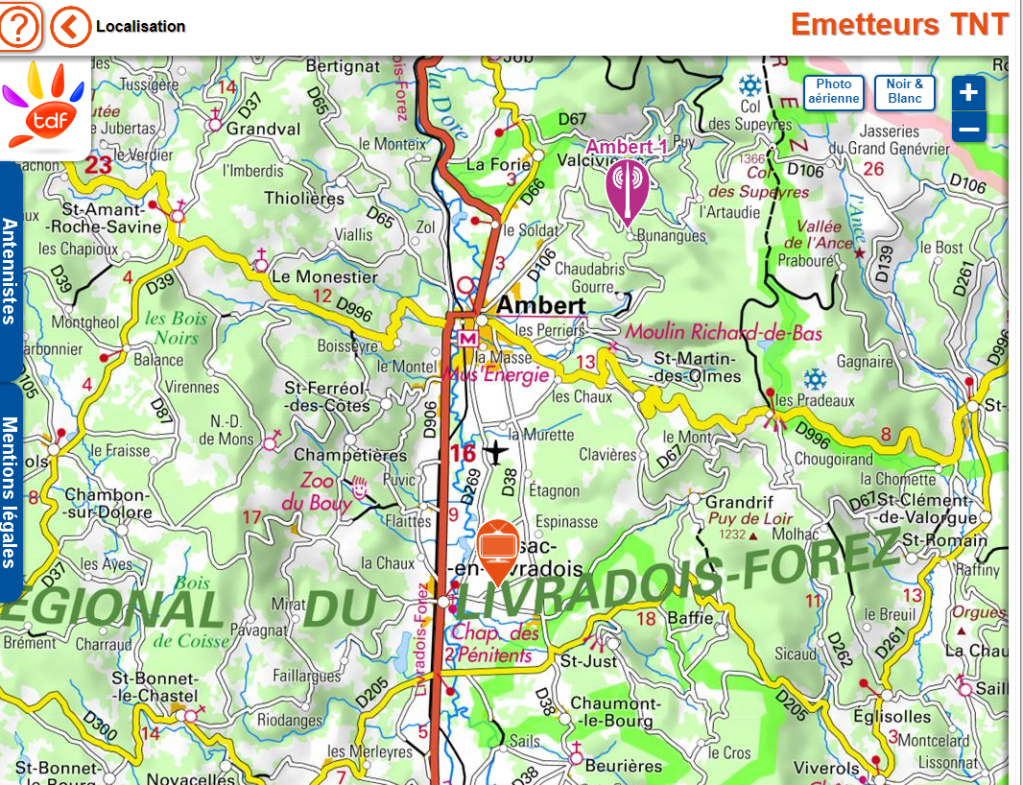Image resolution: width=1023 pixels, height=785 pixels.
Task: Select the purple Ambert 1 transmitter marker
Action: [627, 188]
